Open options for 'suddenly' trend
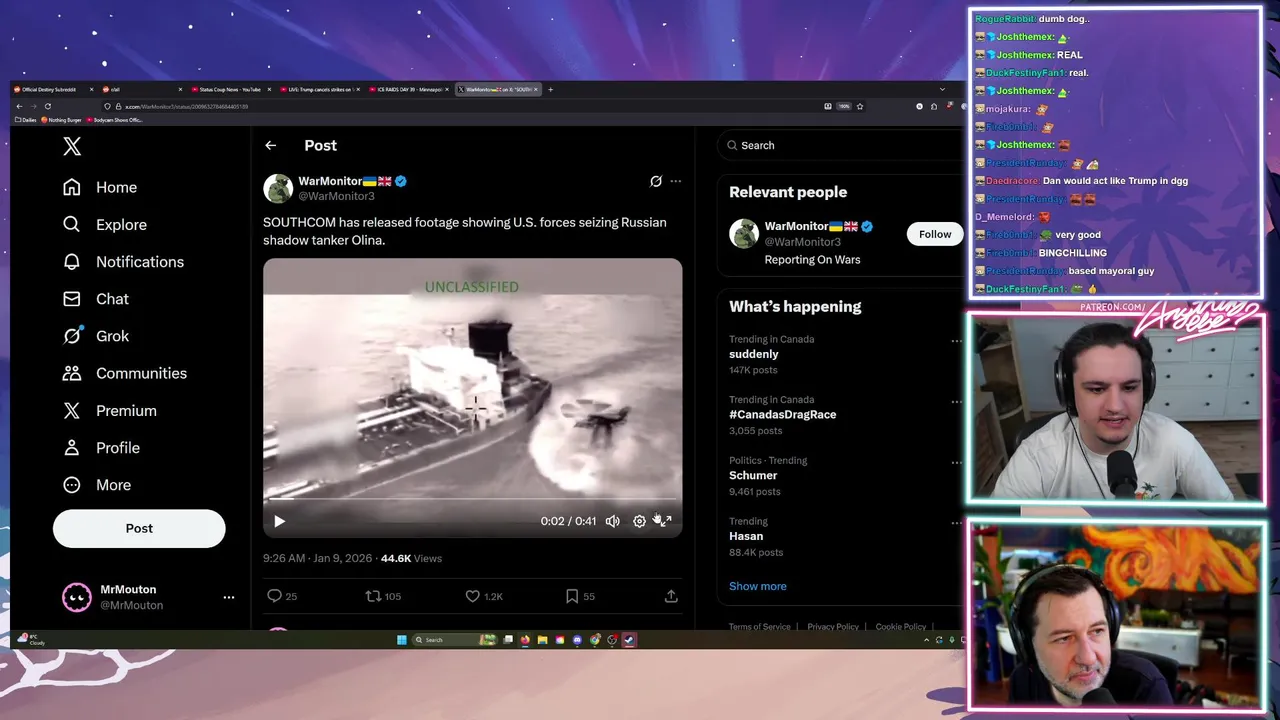This screenshot has height=720, width=1280. pyautogui.click(x=956, y=341)
